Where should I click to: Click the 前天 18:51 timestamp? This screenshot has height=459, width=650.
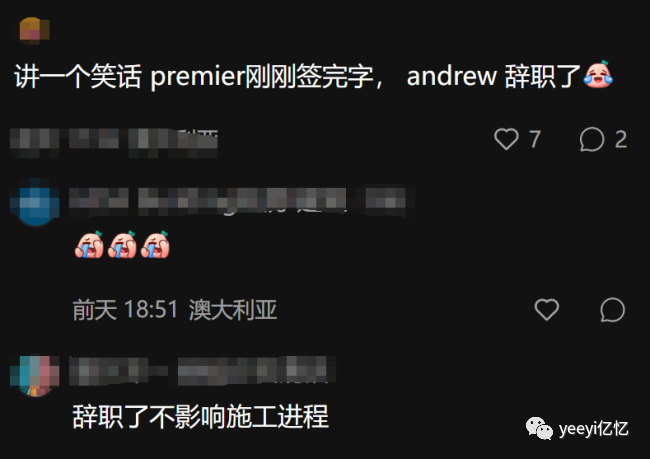tap(125, 309)
